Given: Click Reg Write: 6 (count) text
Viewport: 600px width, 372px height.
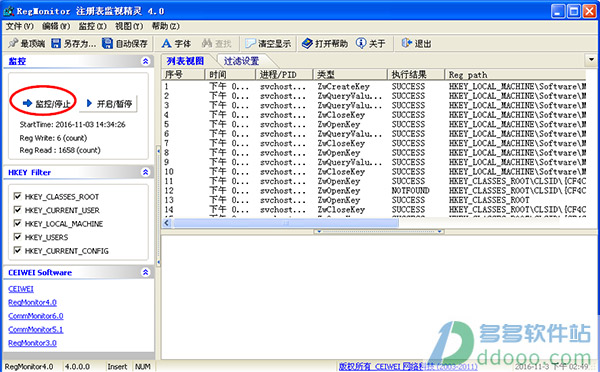Looking at the screenshot, I should coord(53,138).
